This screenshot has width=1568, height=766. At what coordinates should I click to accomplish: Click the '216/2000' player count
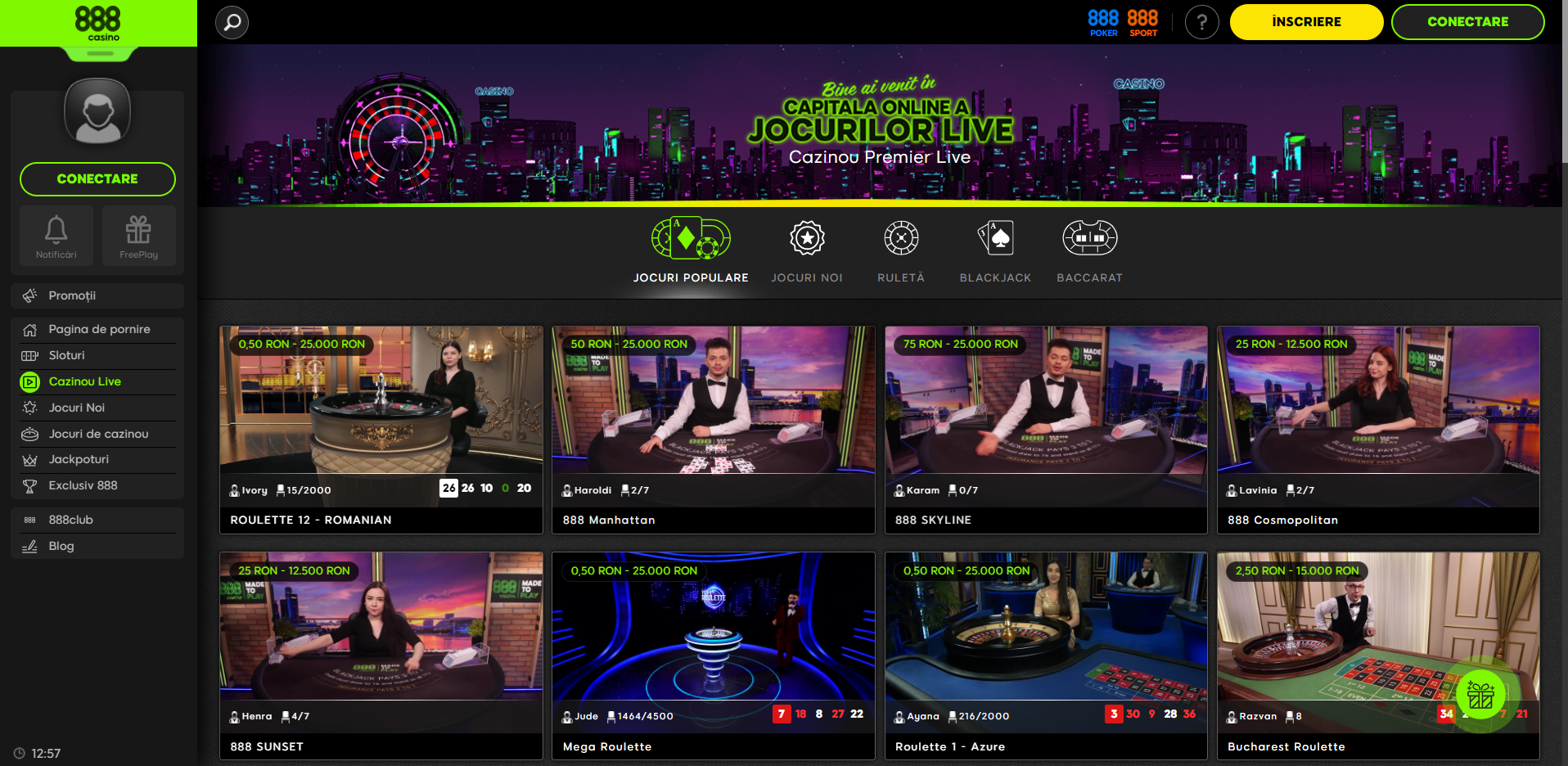click(985, 716)
